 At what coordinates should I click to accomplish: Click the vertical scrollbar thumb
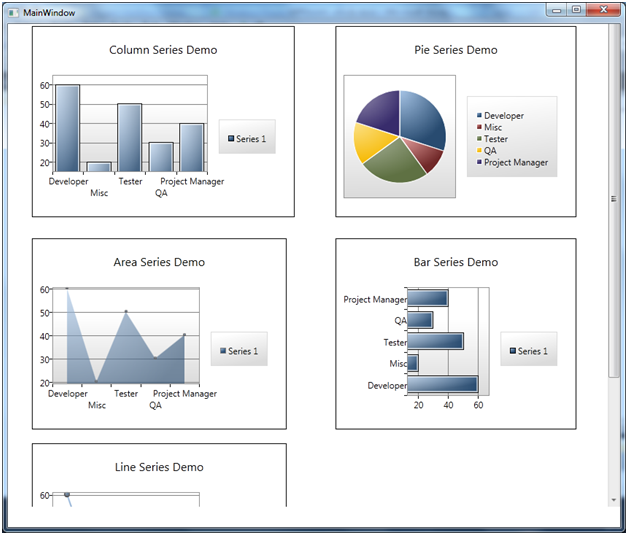(x=614, y=199)
